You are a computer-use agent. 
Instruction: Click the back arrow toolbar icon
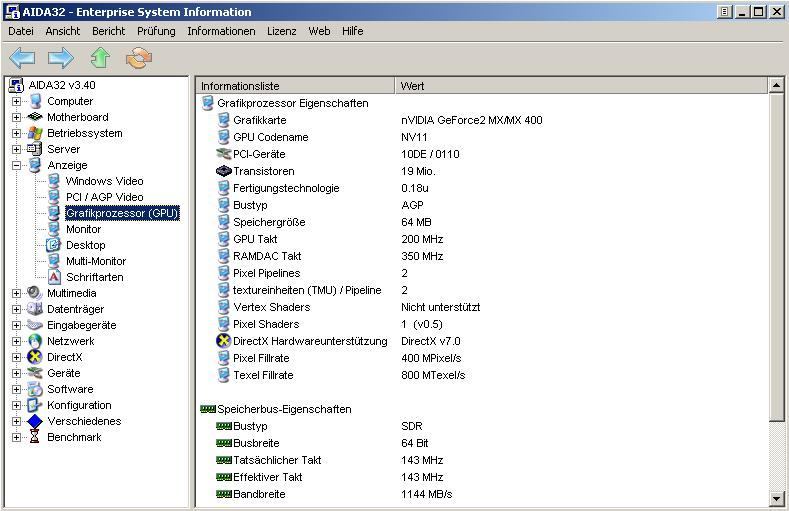click(x=22, y=58)
